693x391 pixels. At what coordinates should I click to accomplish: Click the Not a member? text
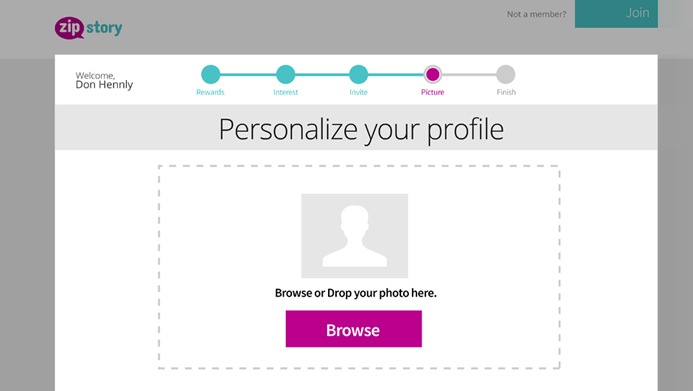[536, 14]
